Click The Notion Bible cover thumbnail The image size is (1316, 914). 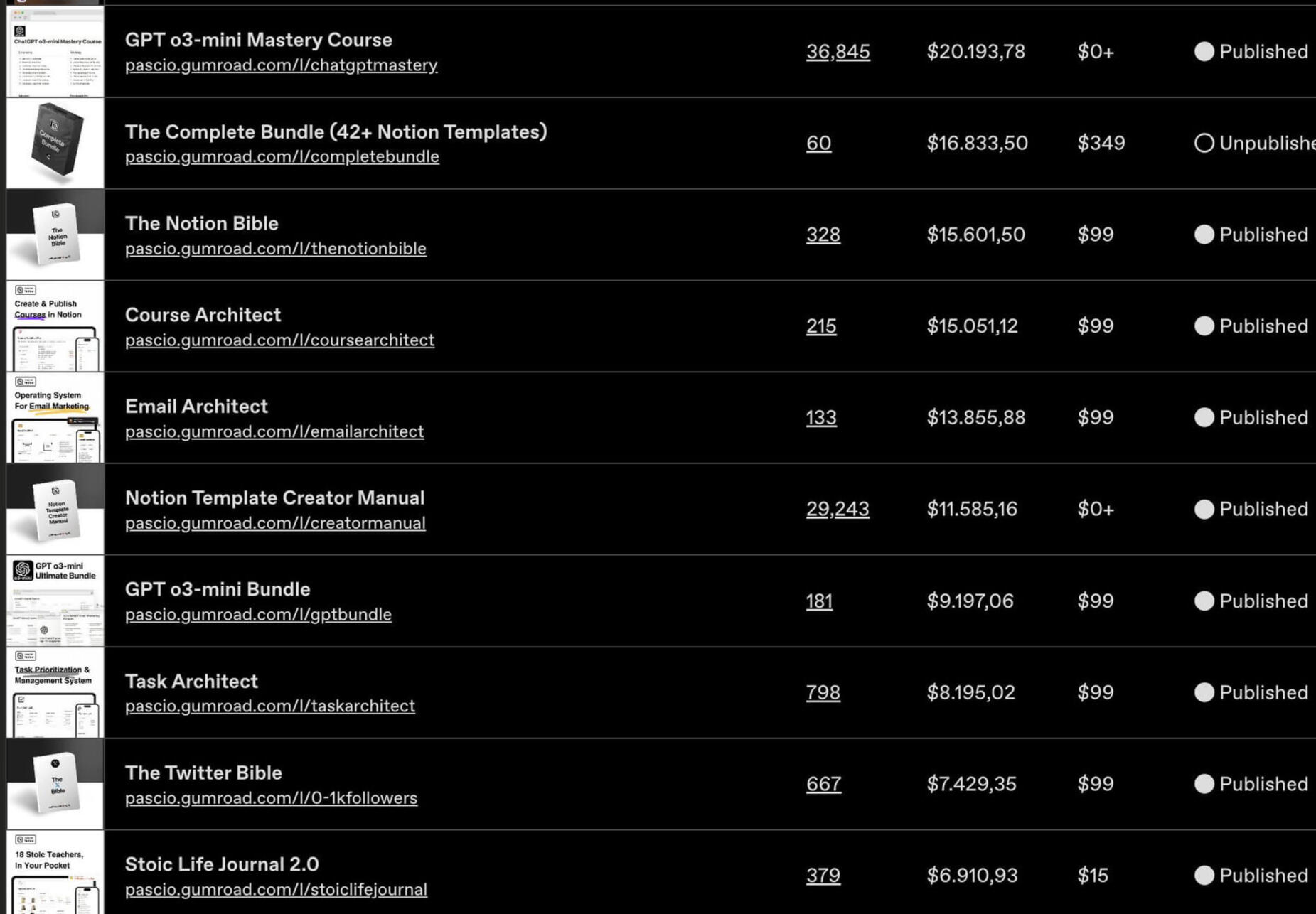point(55,235)
